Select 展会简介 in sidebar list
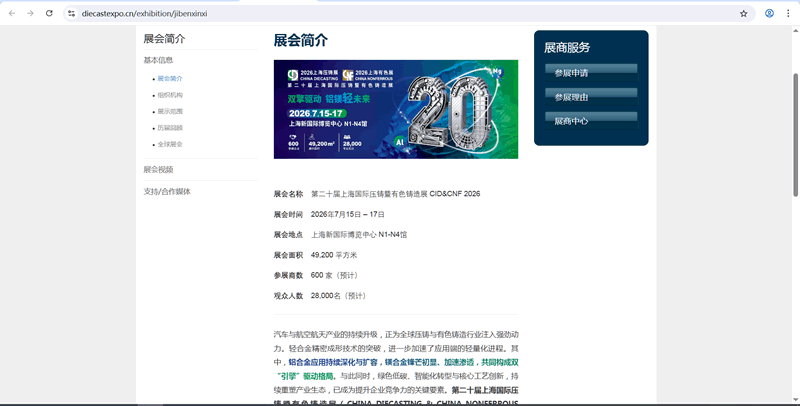This screenshot has height=406, width=800. 169,78
